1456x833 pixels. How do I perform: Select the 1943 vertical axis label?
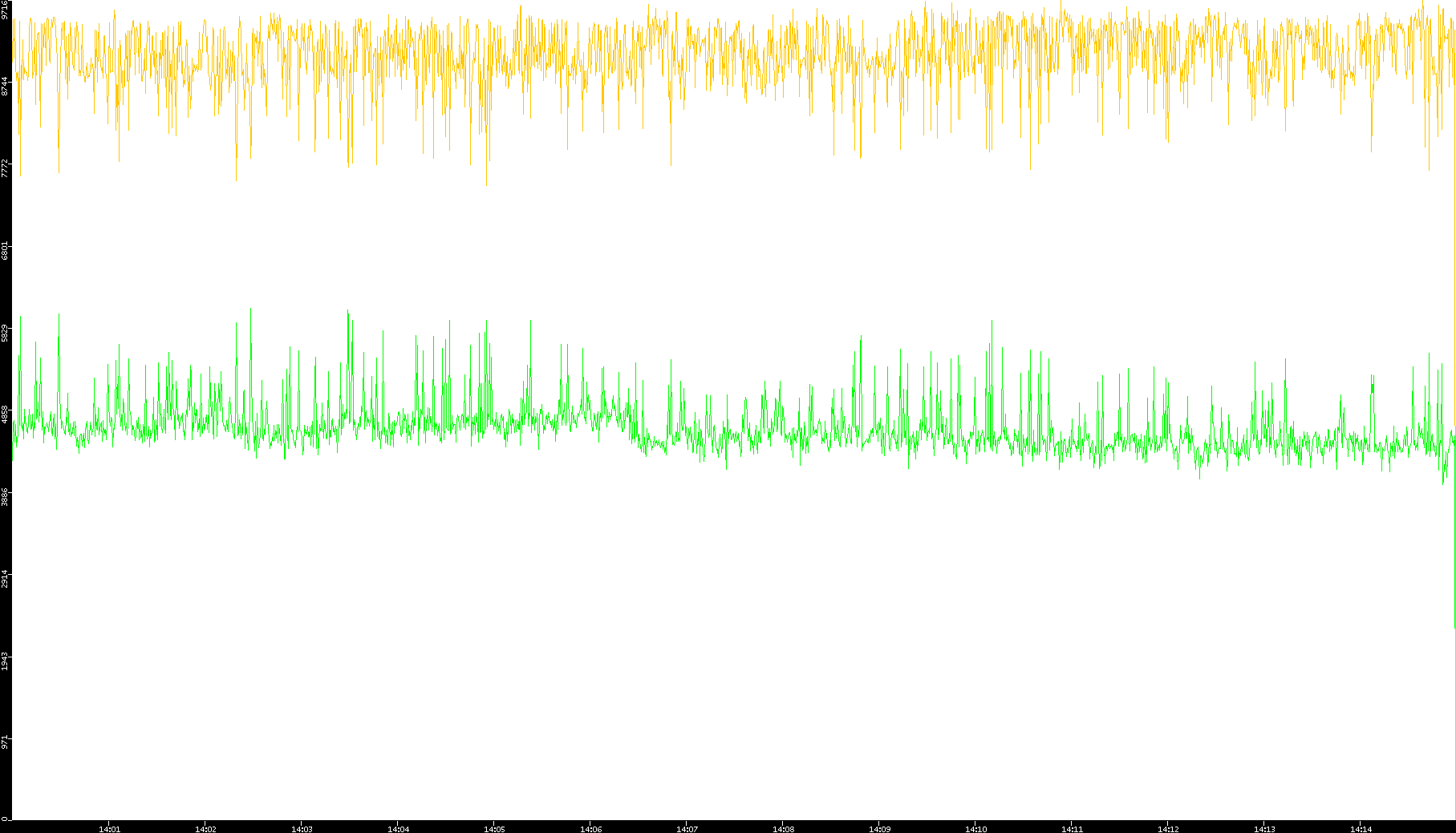(x=6, y=661)
